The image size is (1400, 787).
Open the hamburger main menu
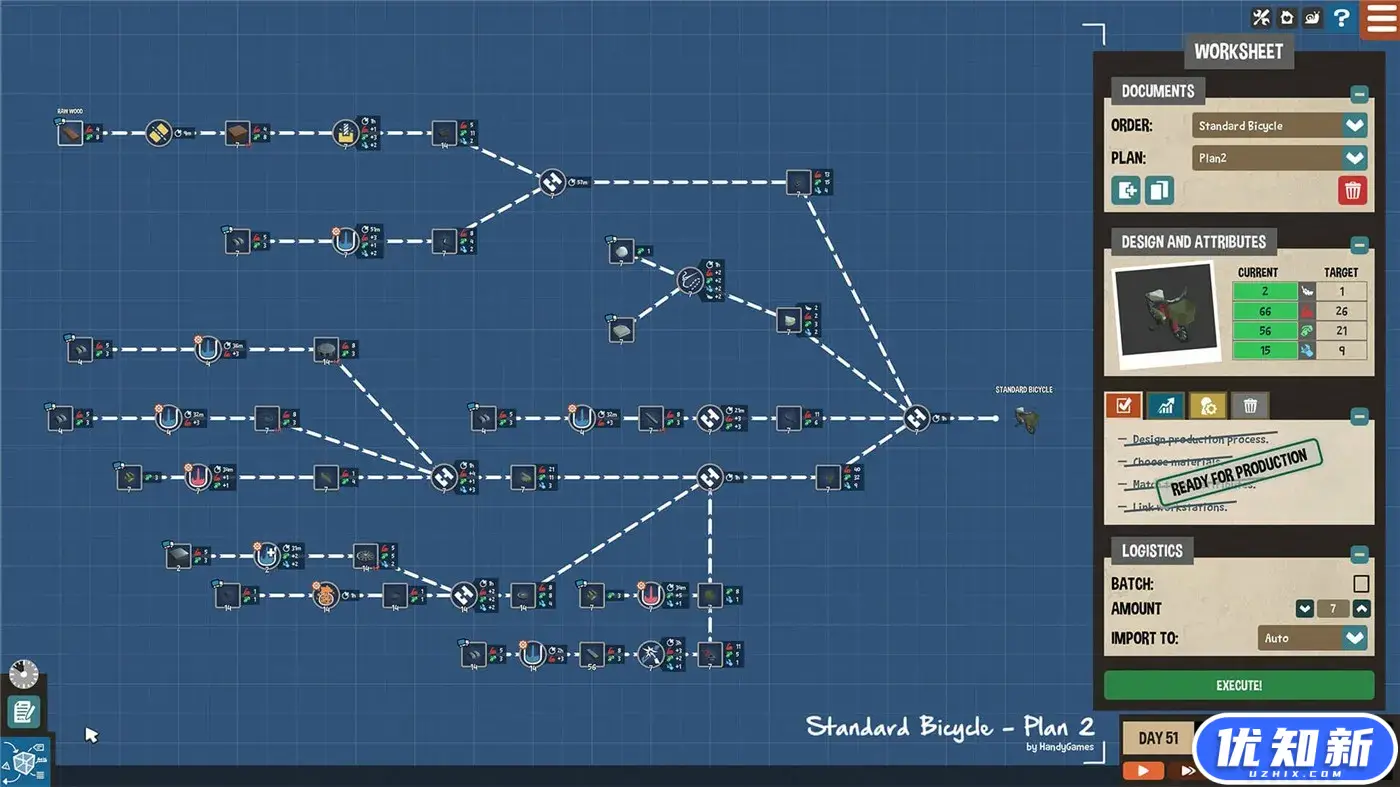(1380, 20)
